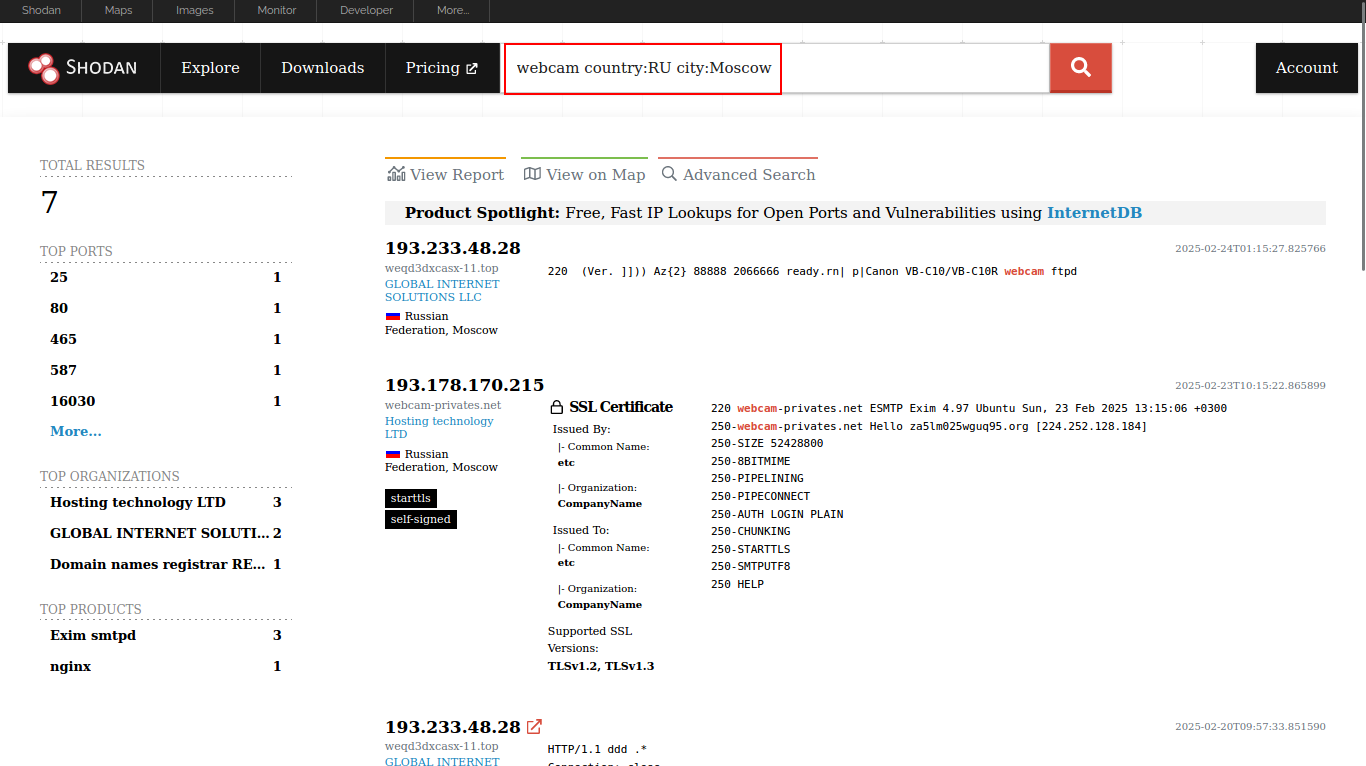
Task: Filter by Hosting technology LTD in Top Organizations
Action: tap(166, 502)
